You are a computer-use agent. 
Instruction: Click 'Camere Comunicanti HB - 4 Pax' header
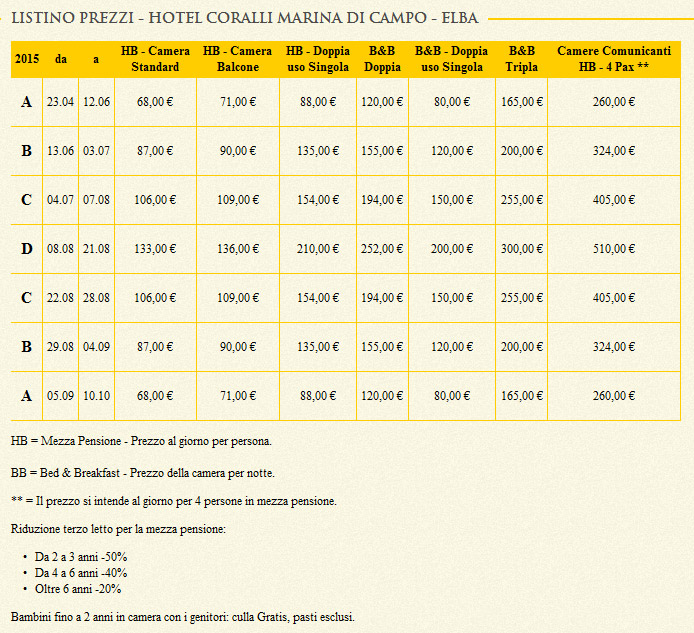point(614,59)
